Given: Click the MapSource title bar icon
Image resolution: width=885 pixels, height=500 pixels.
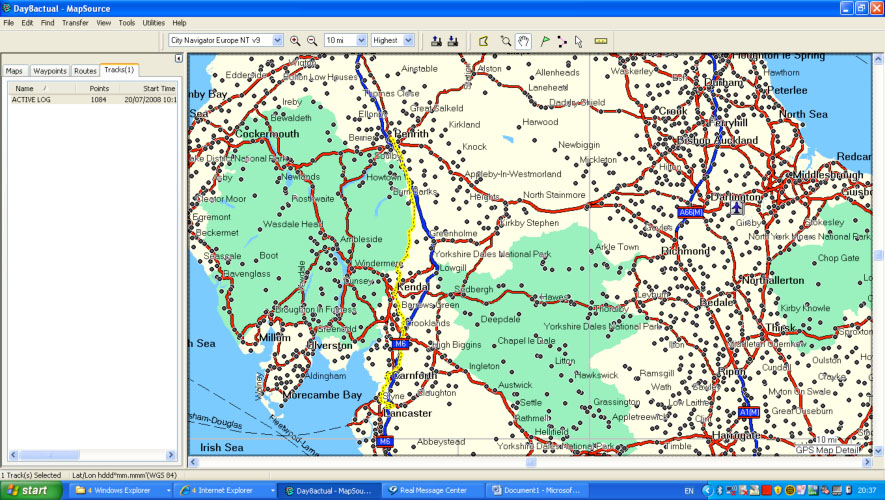Looking at the screenshot, I should coord(6,8).
